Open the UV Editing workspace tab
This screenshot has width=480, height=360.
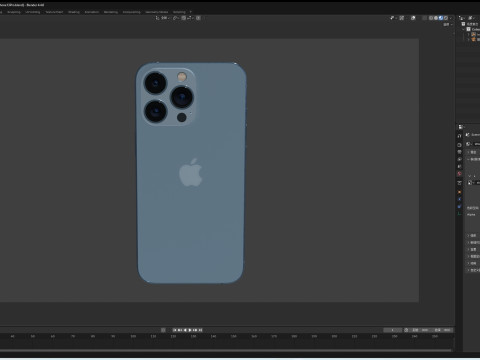coord(32,12)
